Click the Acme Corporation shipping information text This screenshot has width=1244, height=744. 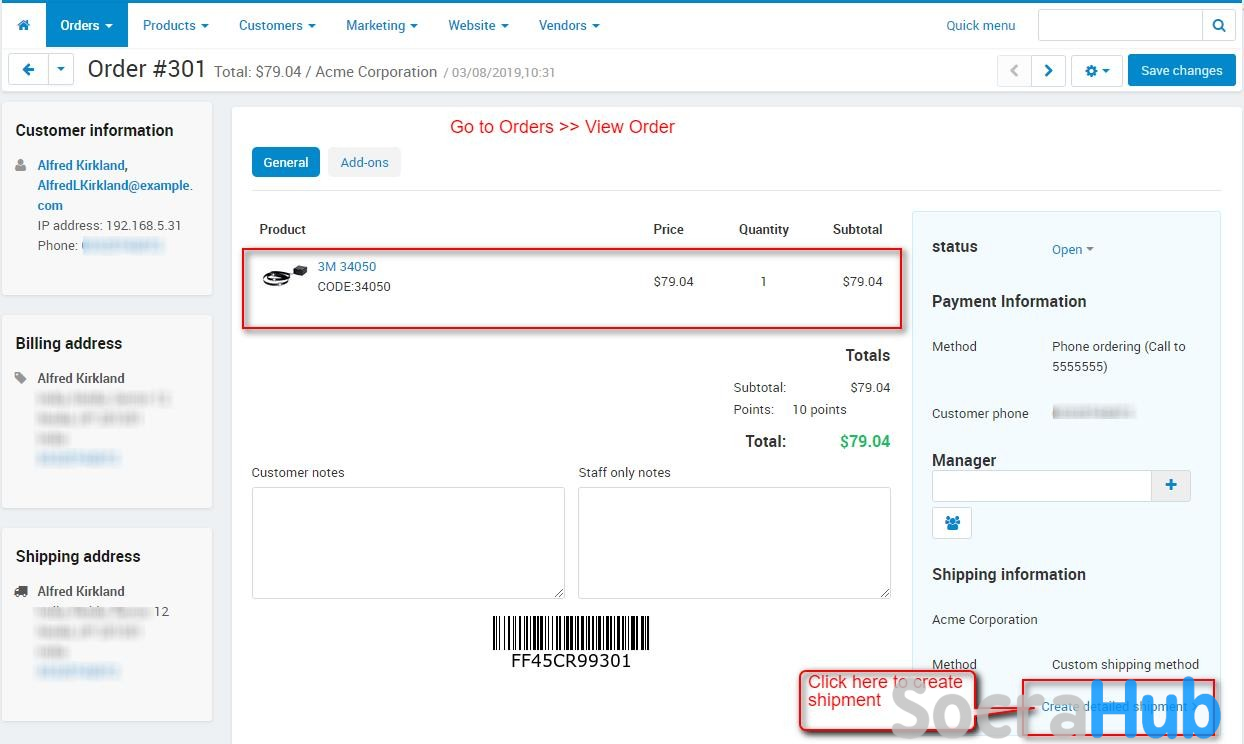click(x=985, y=619)
